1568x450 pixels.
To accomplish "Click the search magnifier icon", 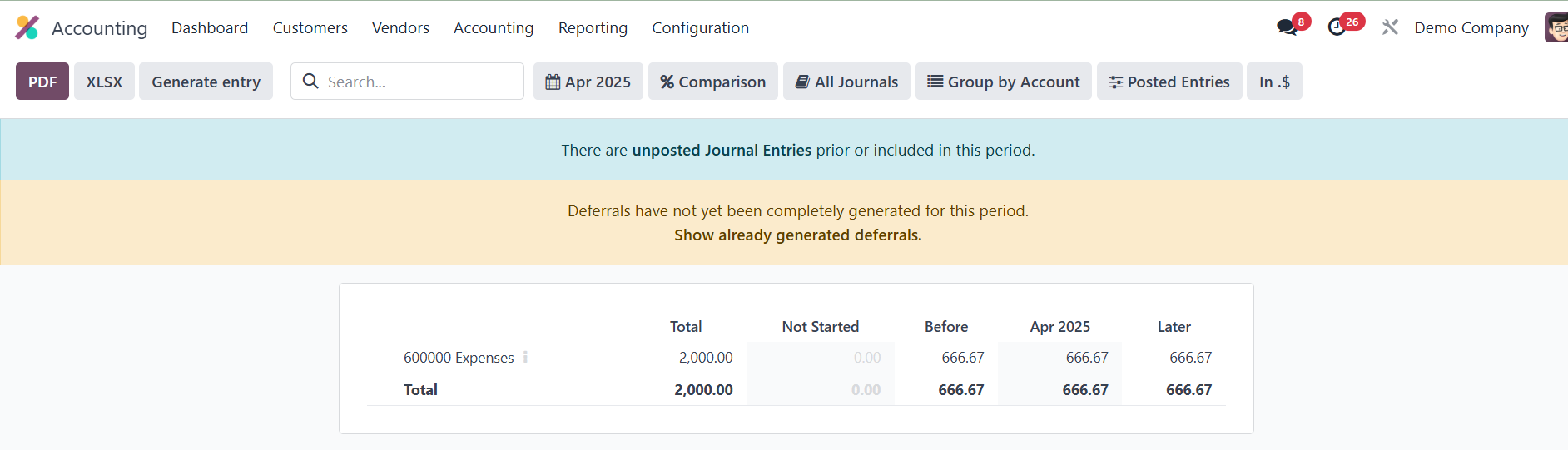I will pos(310,82).
